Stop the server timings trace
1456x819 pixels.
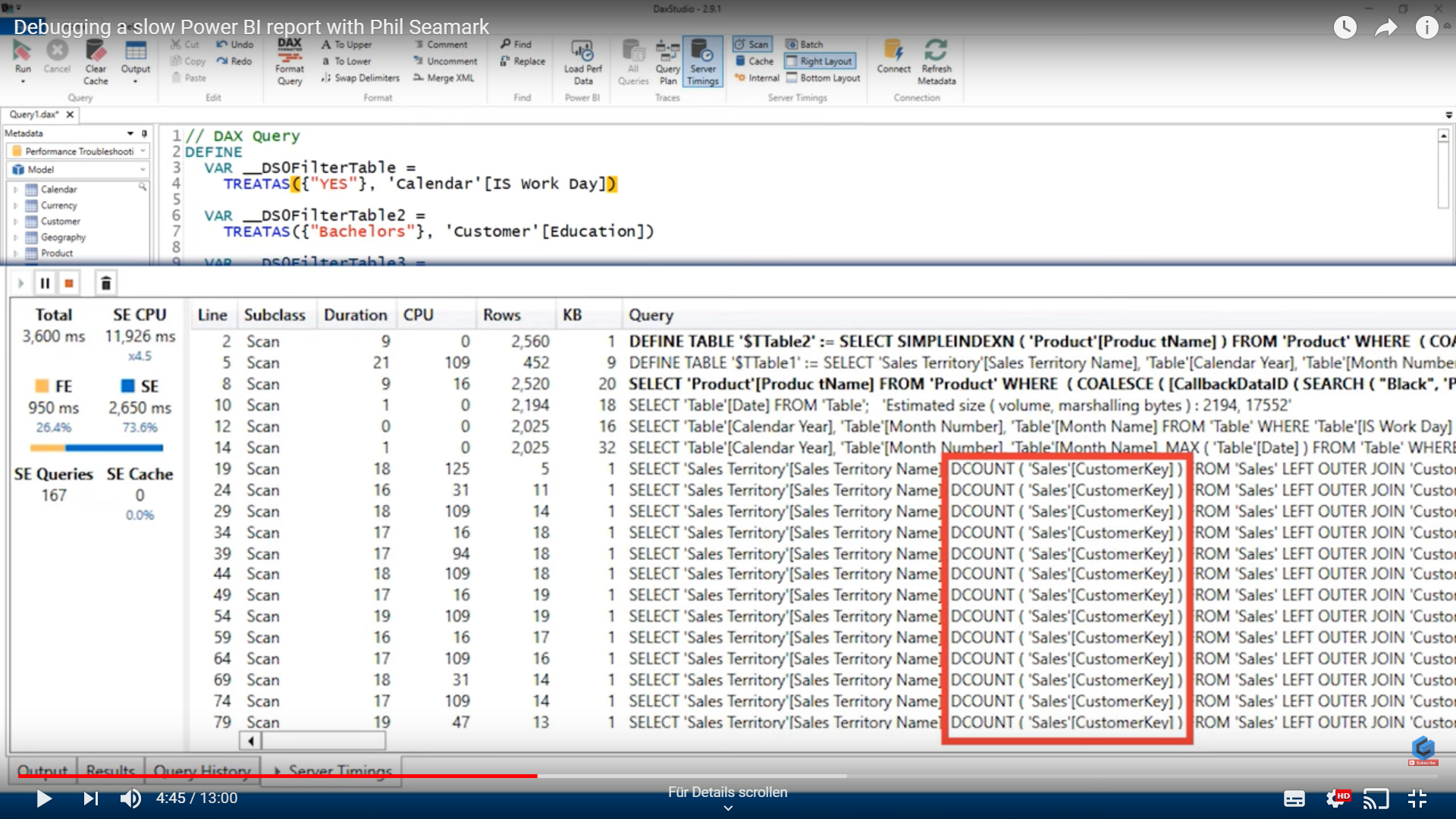[69, 284]
